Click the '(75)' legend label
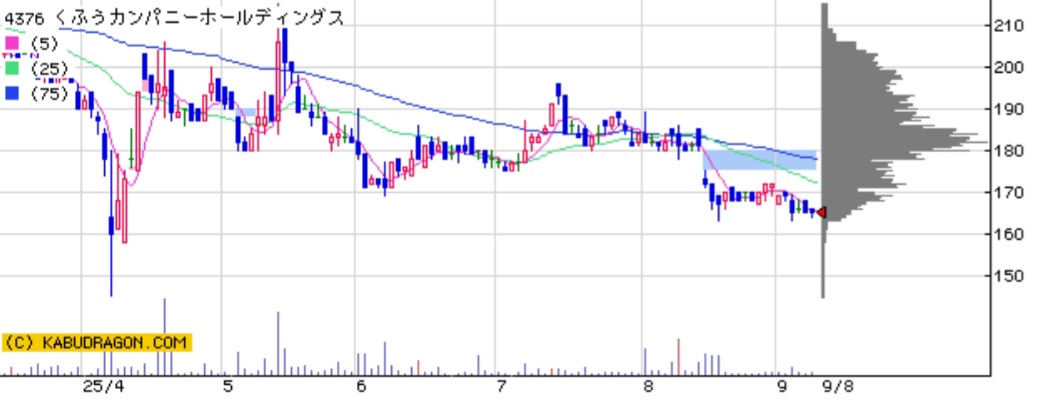The width and height of the screenshot is (1063, 410). point(49,93)
